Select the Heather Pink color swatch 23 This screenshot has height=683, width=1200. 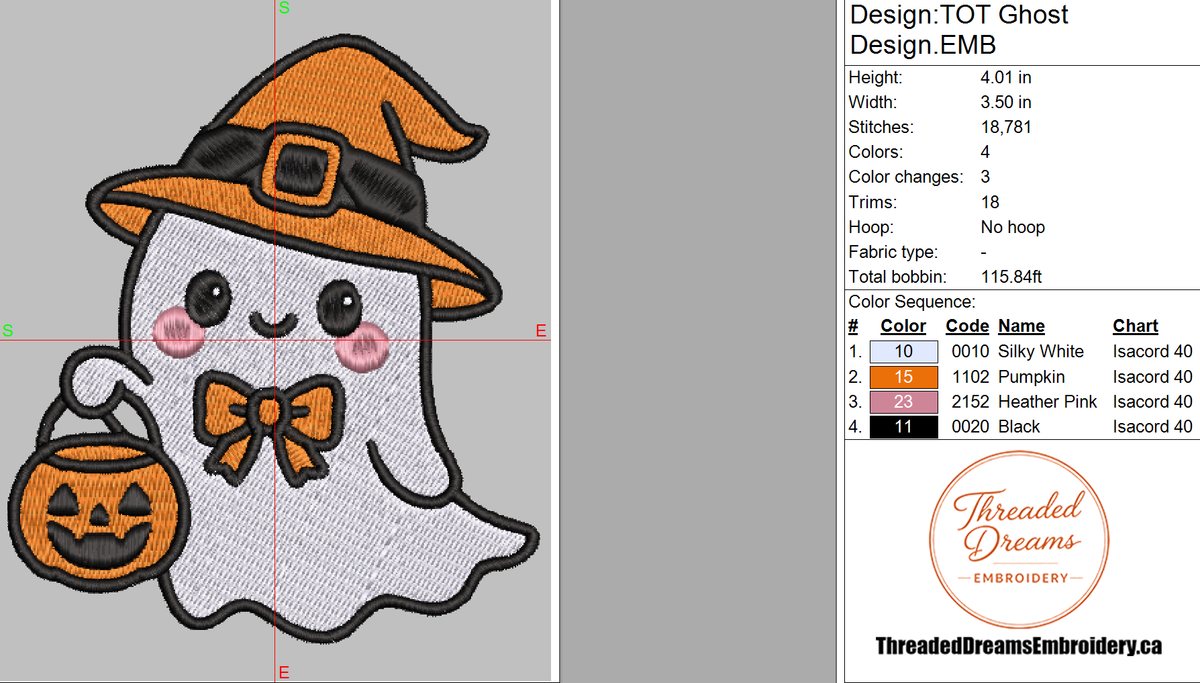click(x=904, y=402)
